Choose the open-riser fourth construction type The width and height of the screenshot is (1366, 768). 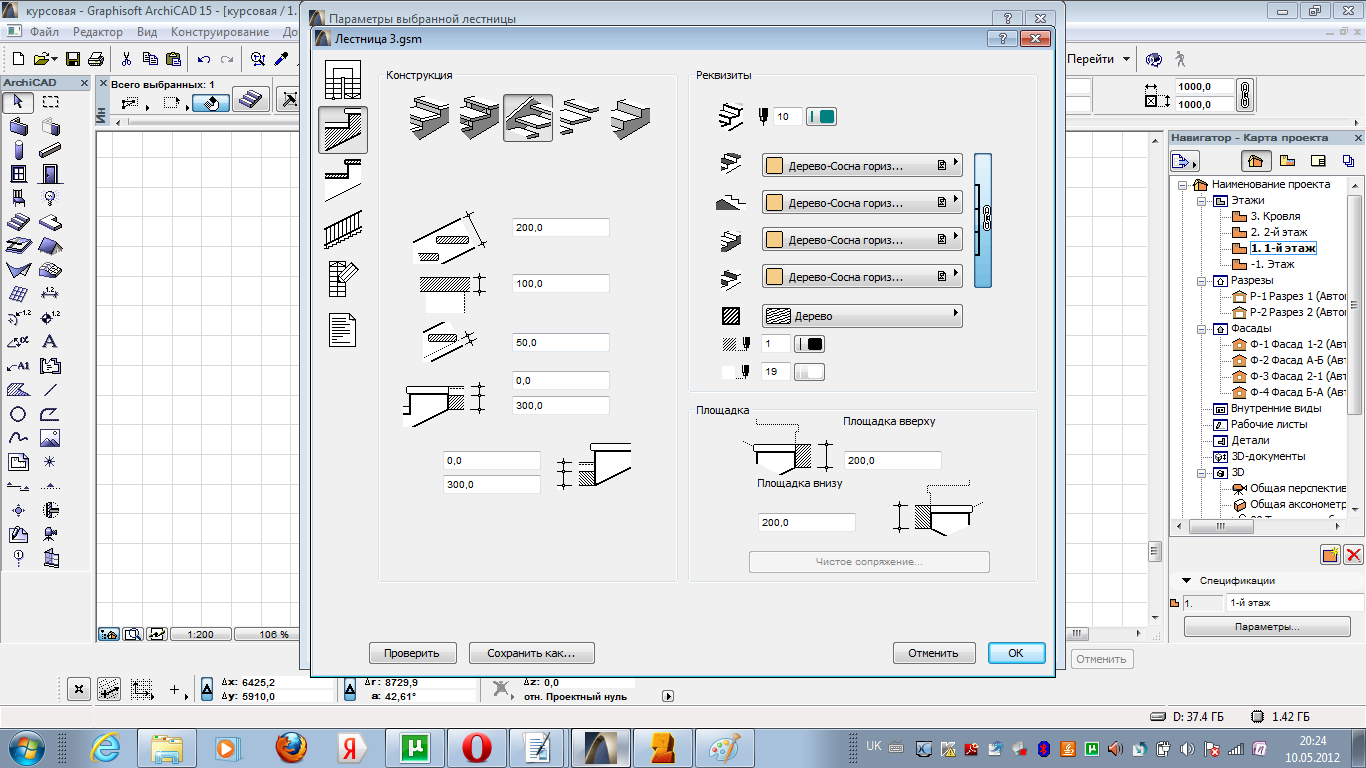(580, 118)
